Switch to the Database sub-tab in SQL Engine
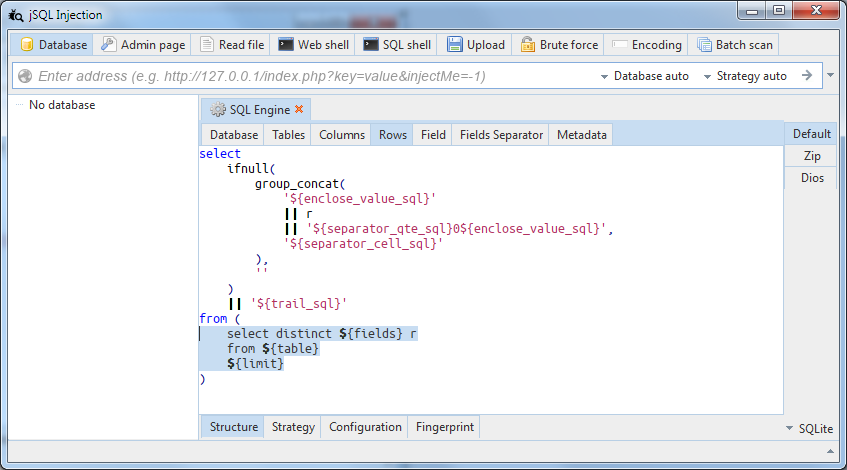847x470 pixels. (234, 135)
